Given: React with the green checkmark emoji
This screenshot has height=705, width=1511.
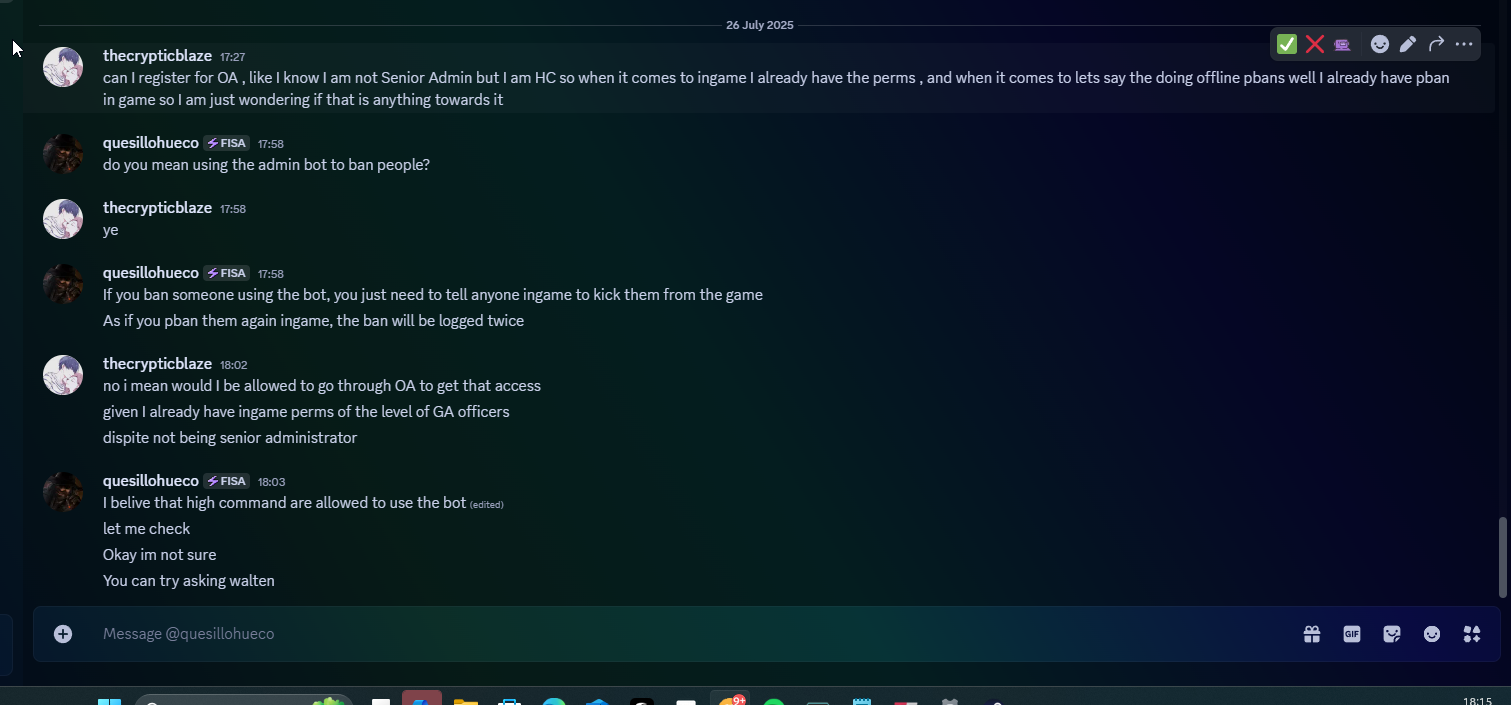Looking at the screenshot, I should (x=1287, y=44).
